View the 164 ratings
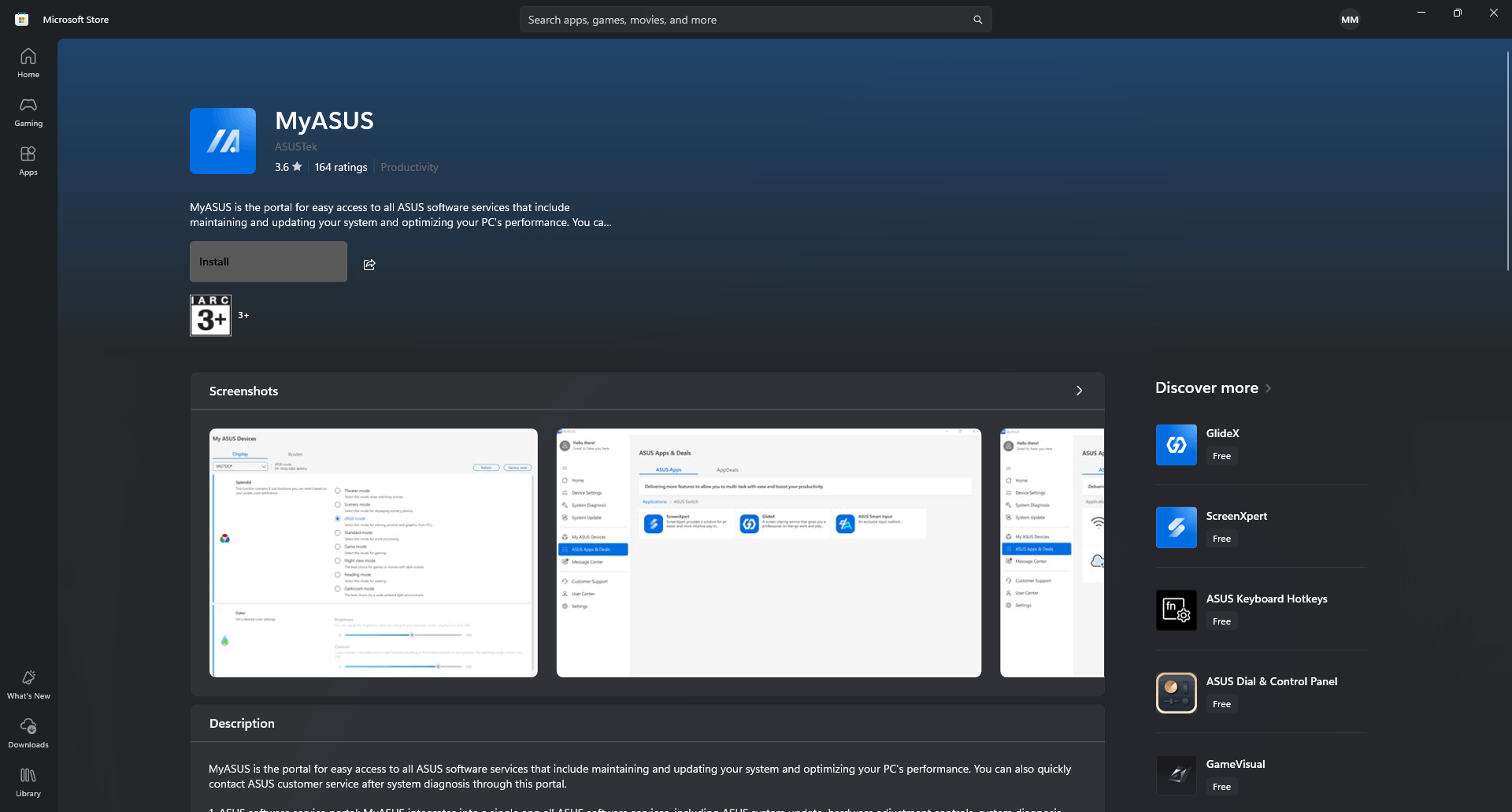This screenshot has width=1512, height=812. [341, 167]
